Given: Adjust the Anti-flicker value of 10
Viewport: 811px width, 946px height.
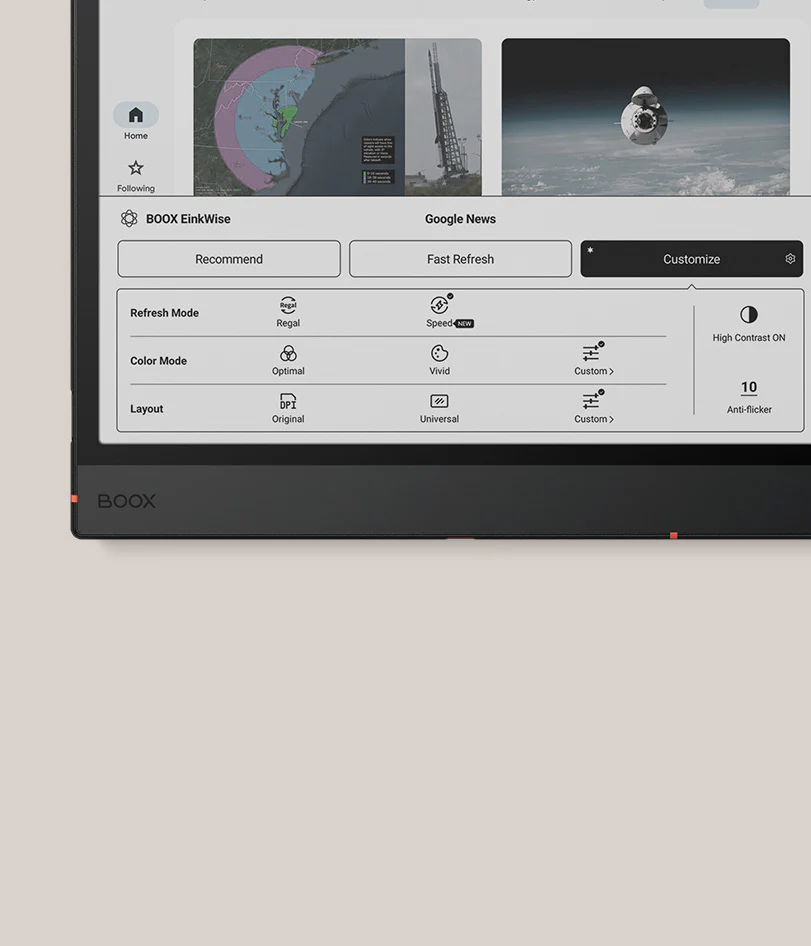Looking at the screenshot, I should (x=748, y=388).
